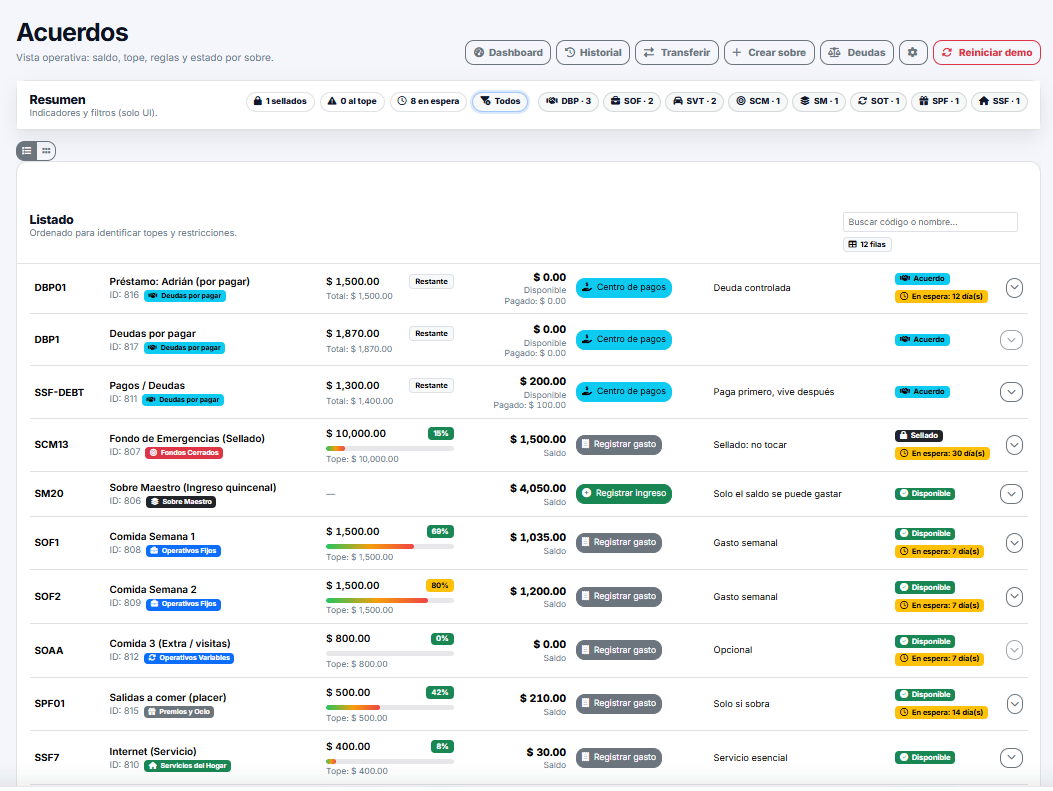The image size is (1053, 791).
Task: Open the Dashboard page
Action: click(x=508, y=53)
